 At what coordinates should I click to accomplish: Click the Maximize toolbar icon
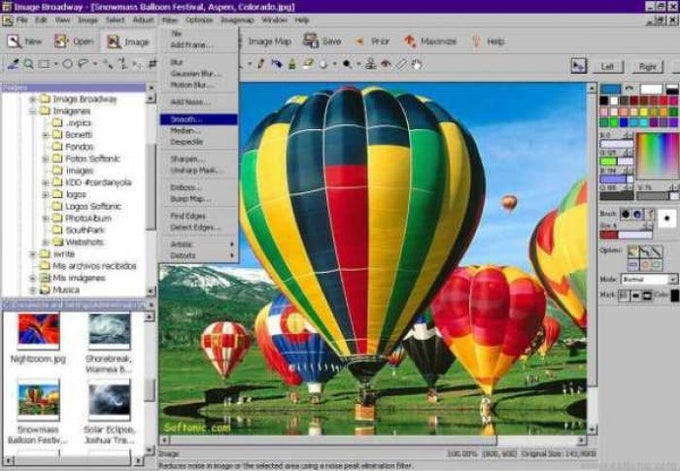pyautogui.click(x=409, y=41)
